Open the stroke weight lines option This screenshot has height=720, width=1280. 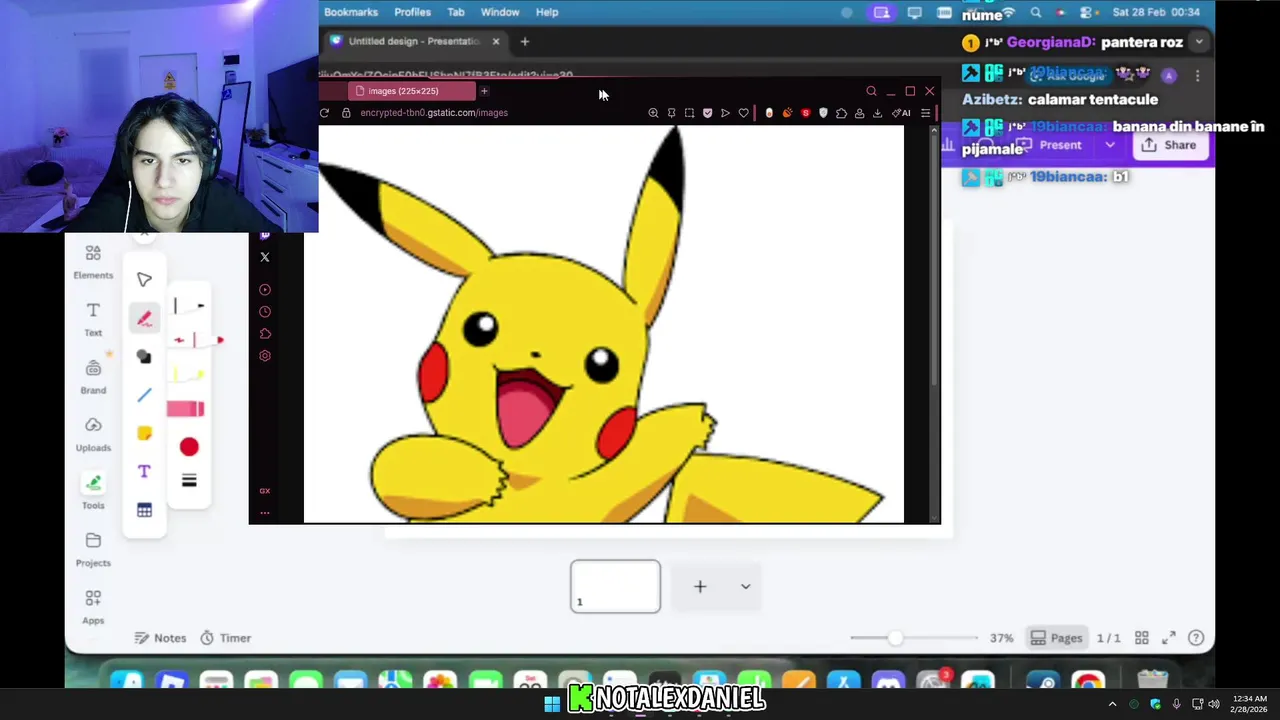(x=189, y=481)
